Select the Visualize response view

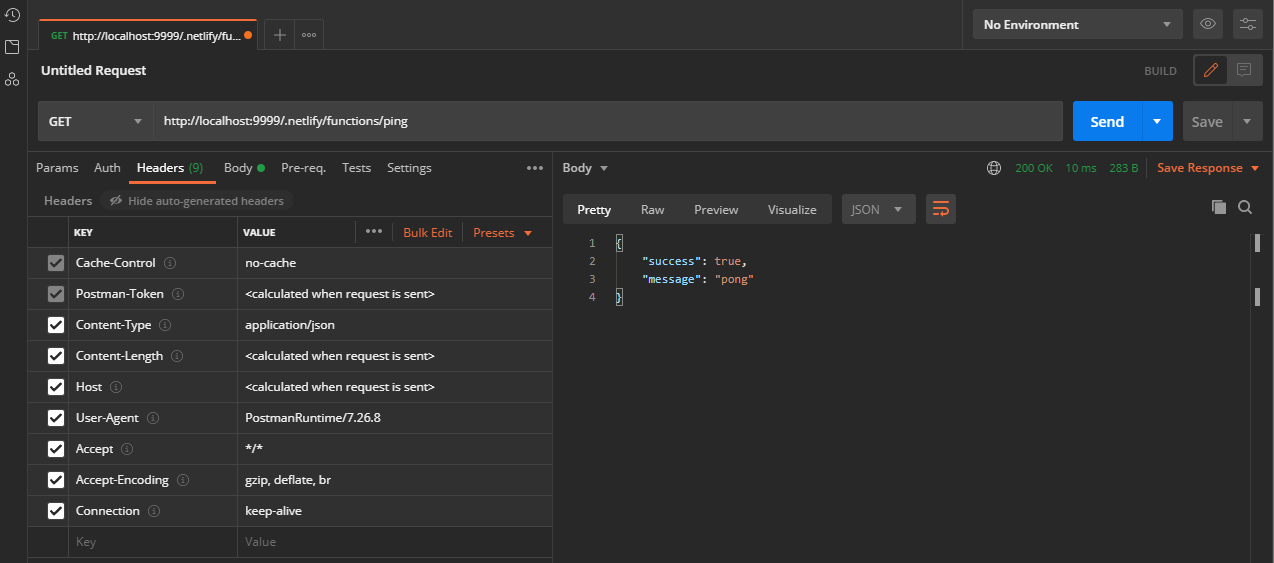(792, 209)
